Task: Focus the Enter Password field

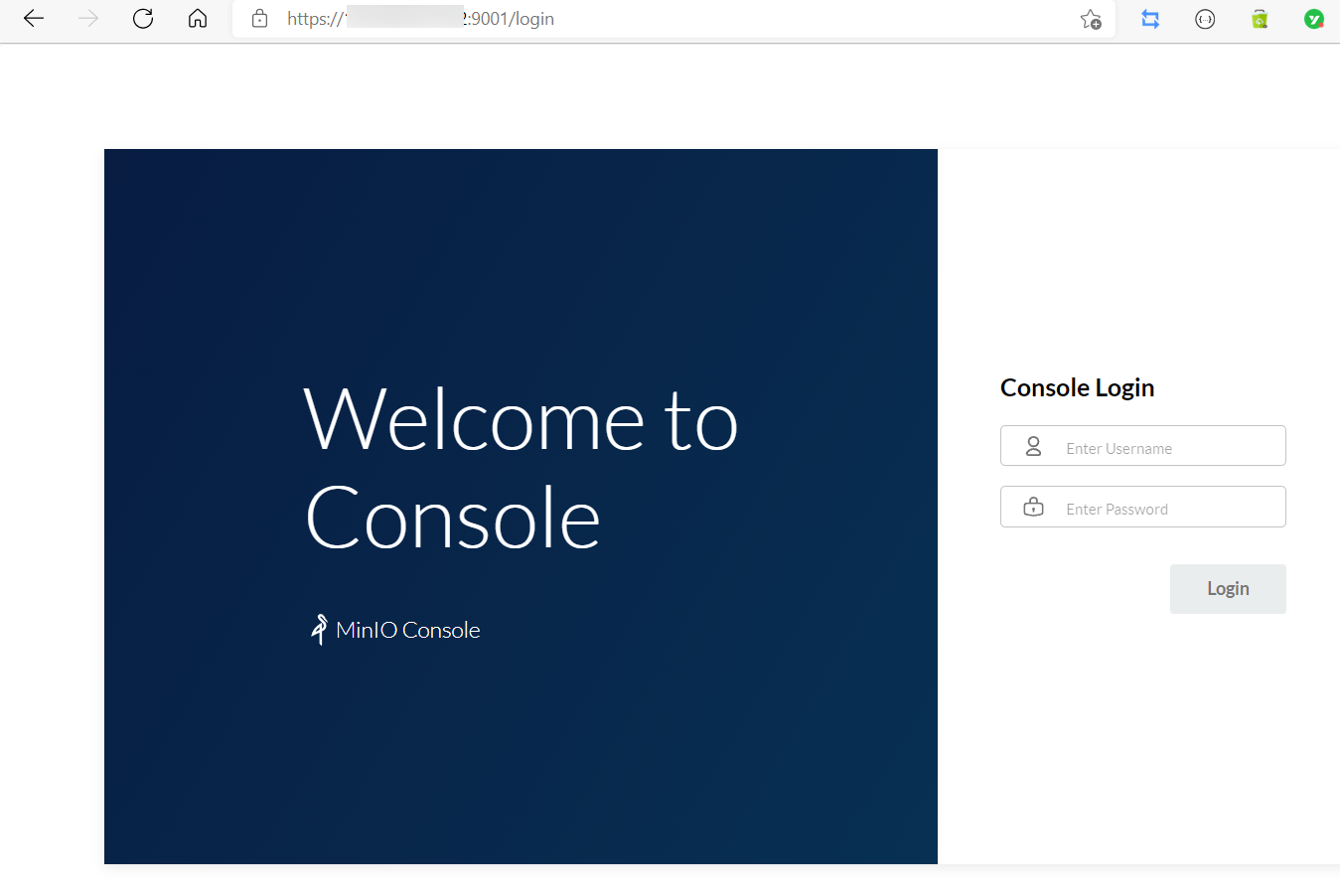Action: click(1142, 507)
